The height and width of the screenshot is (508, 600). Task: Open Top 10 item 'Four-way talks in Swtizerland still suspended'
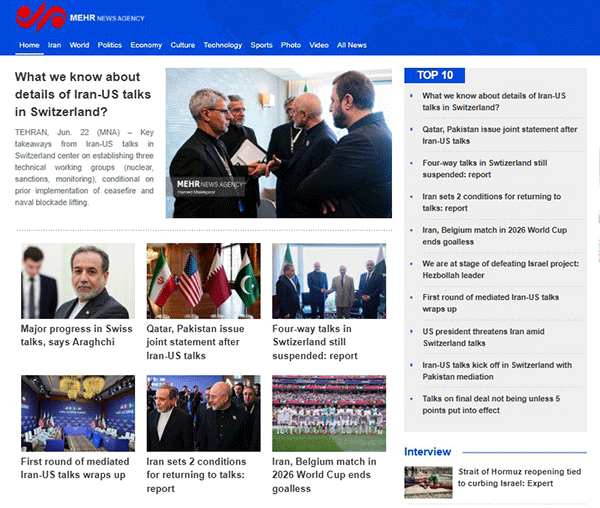point(485,169)
